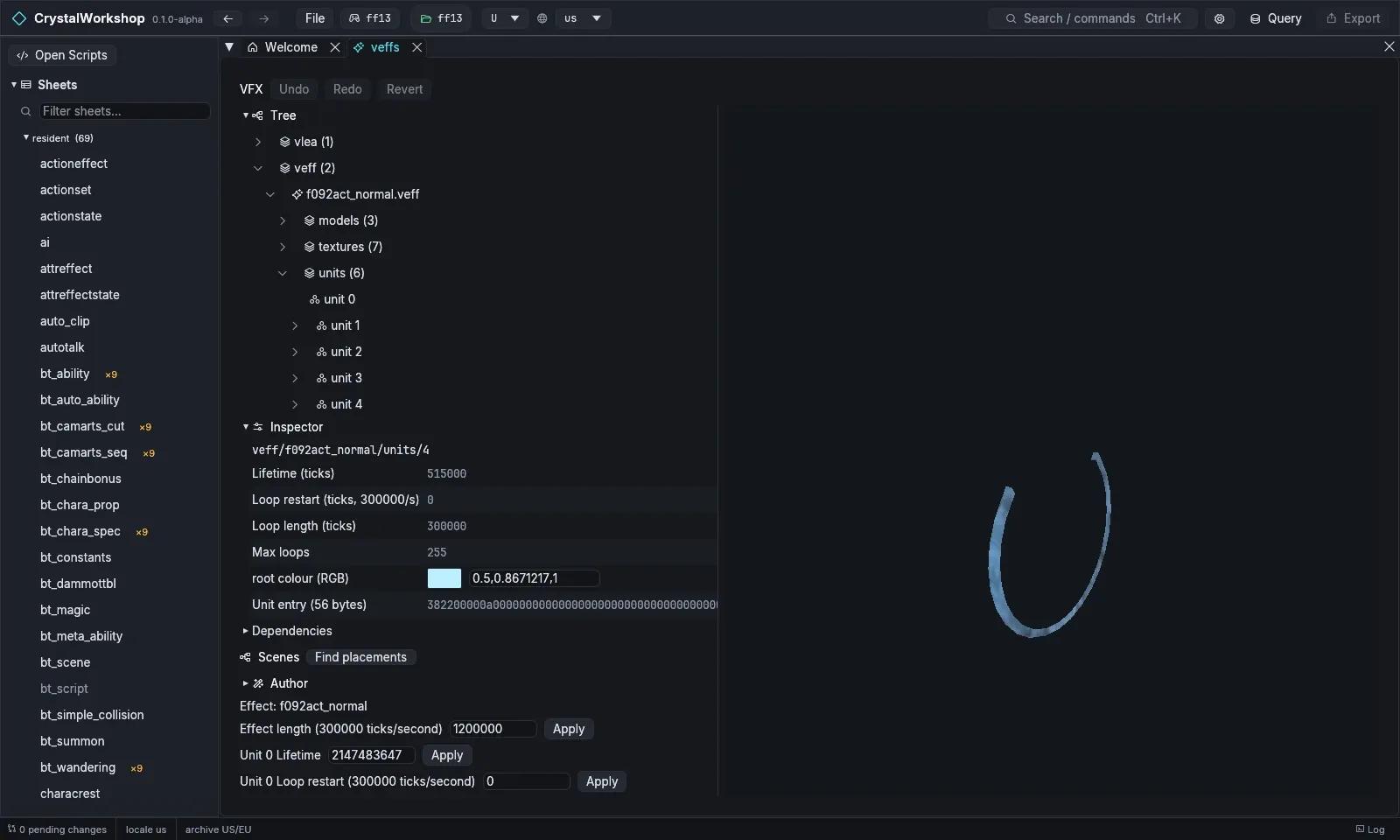Expand unit 1 chevron
The width and height of the screenshot is (1400, 840).
295,325
